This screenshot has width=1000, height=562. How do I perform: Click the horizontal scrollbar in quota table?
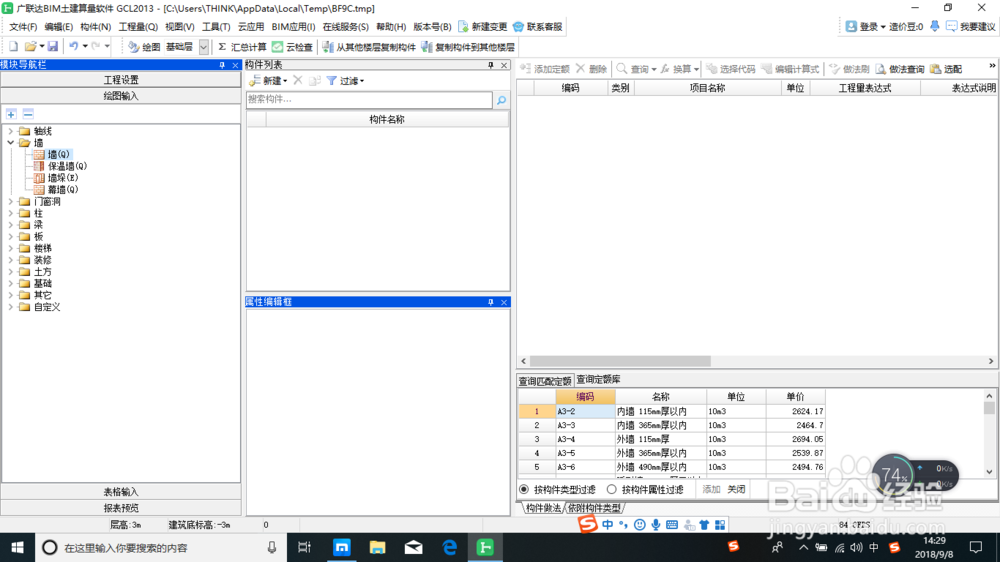pyautogui.click(x=620, y=361)
